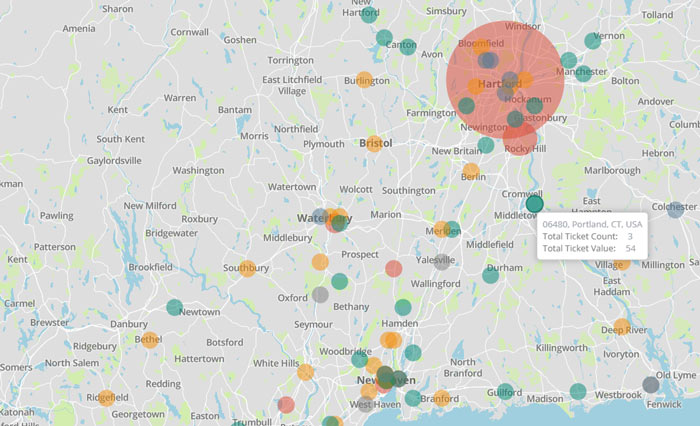Viewport: 700px width, 426px height.
Task: Click the gray marker beside Oxford
Action: point(320,294)
